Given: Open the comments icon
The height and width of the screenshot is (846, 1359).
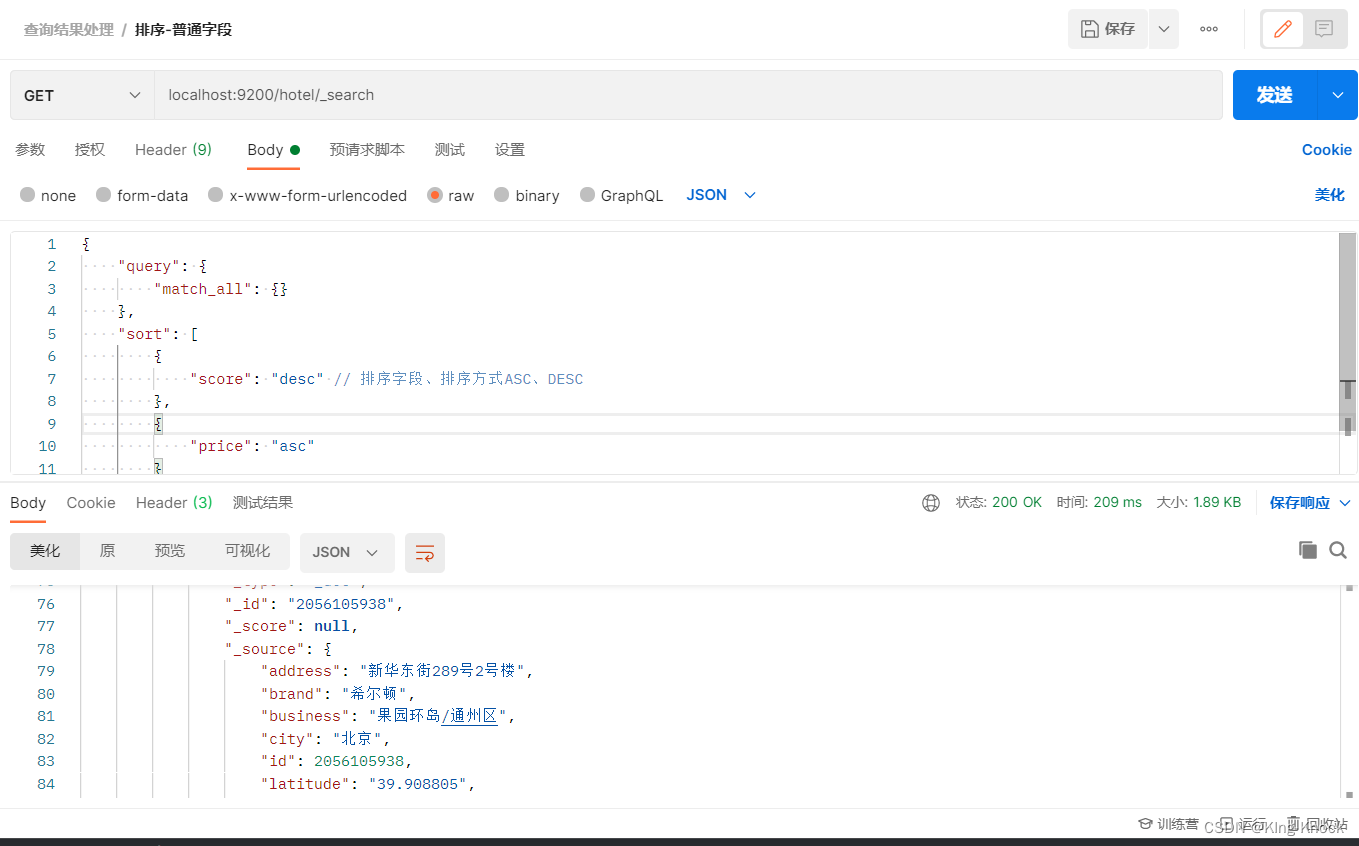Looking at the screenshot, I should [1324, 29].
